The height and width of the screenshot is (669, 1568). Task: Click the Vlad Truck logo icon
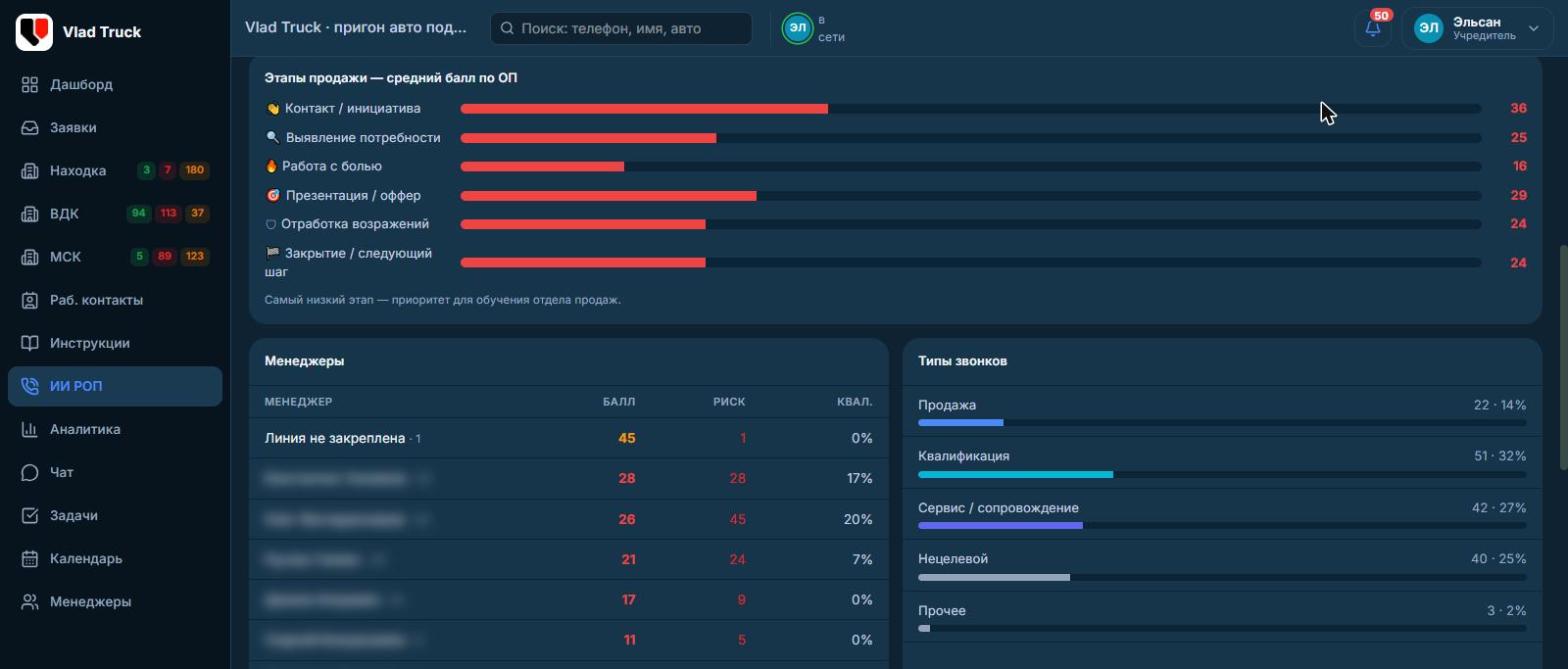pyautogui.click(x=34, y=32)
